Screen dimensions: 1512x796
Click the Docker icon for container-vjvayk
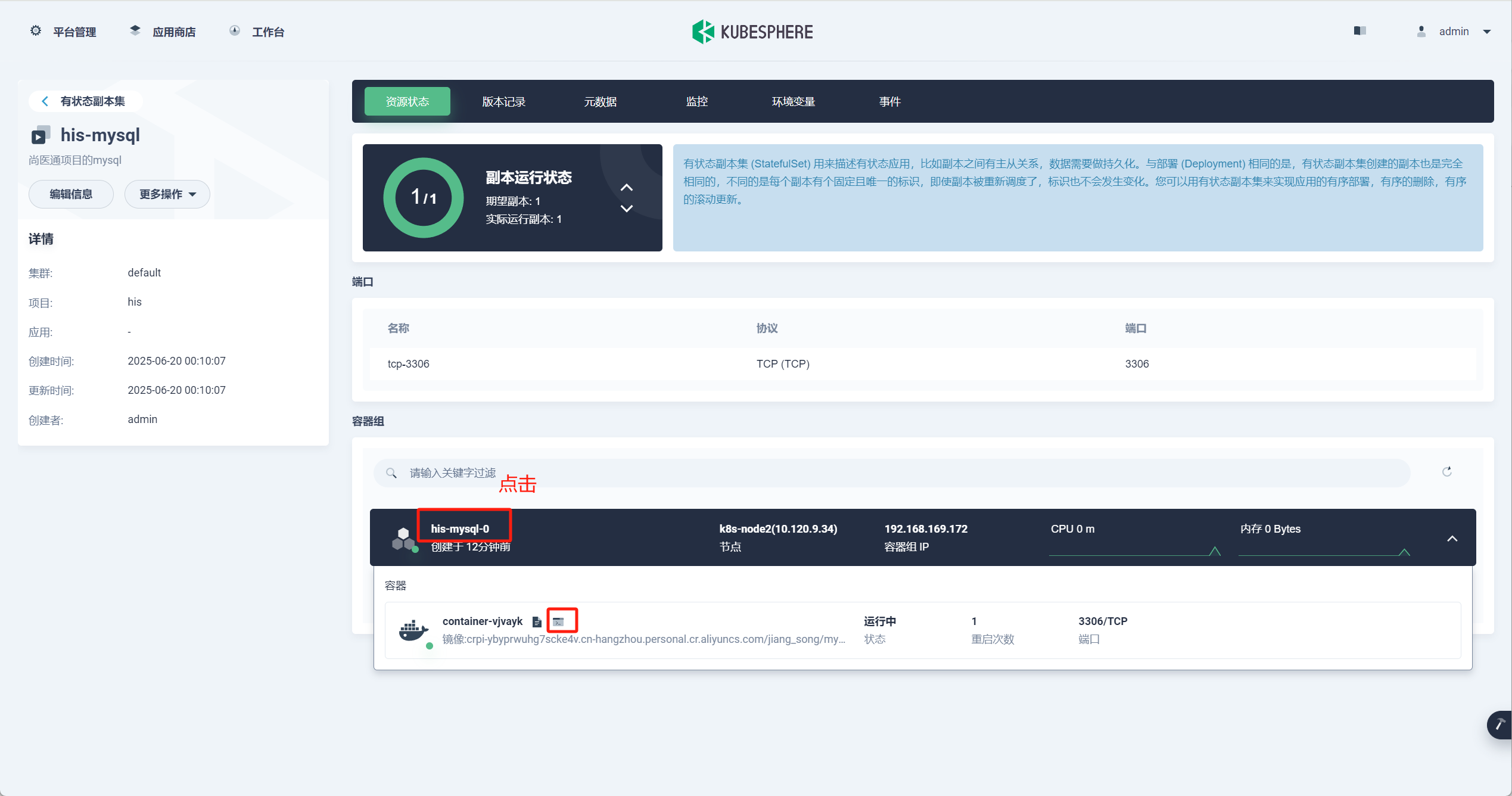click(414, 630)
